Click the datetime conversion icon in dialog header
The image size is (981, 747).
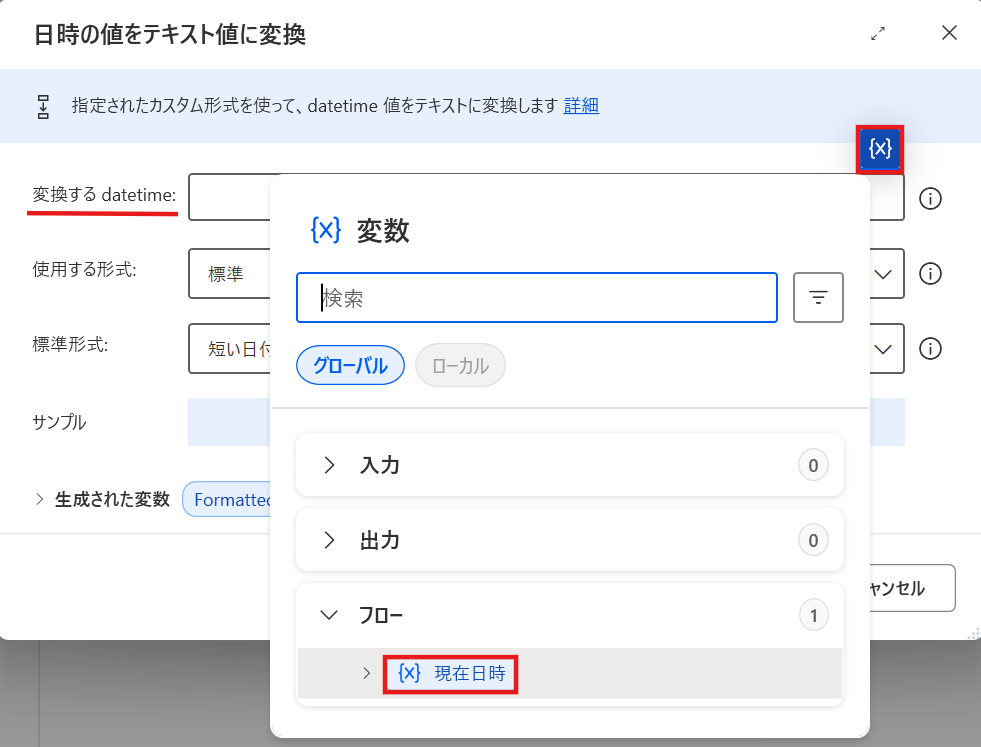click(x=41, y=106)
